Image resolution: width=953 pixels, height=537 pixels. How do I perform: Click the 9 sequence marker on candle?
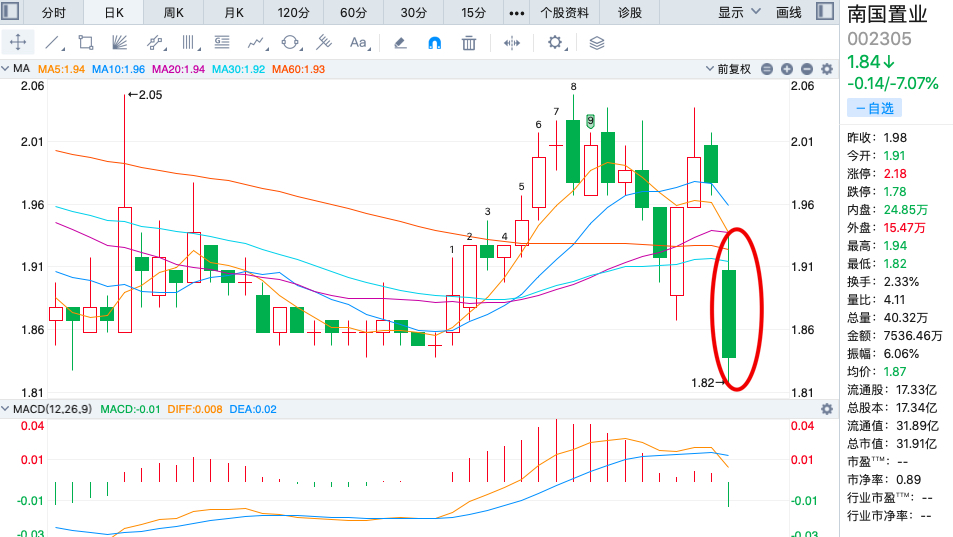[590, 121]
